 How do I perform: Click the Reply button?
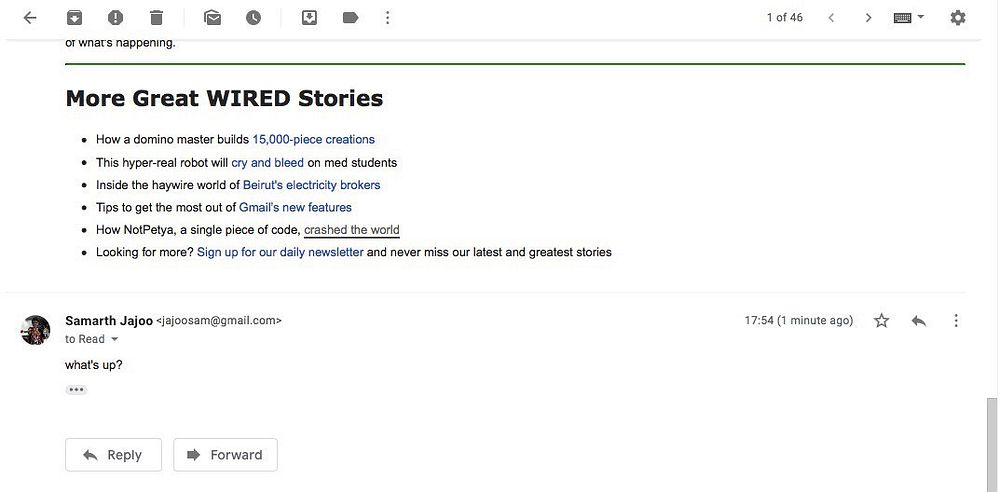click(x=112, y=455)
